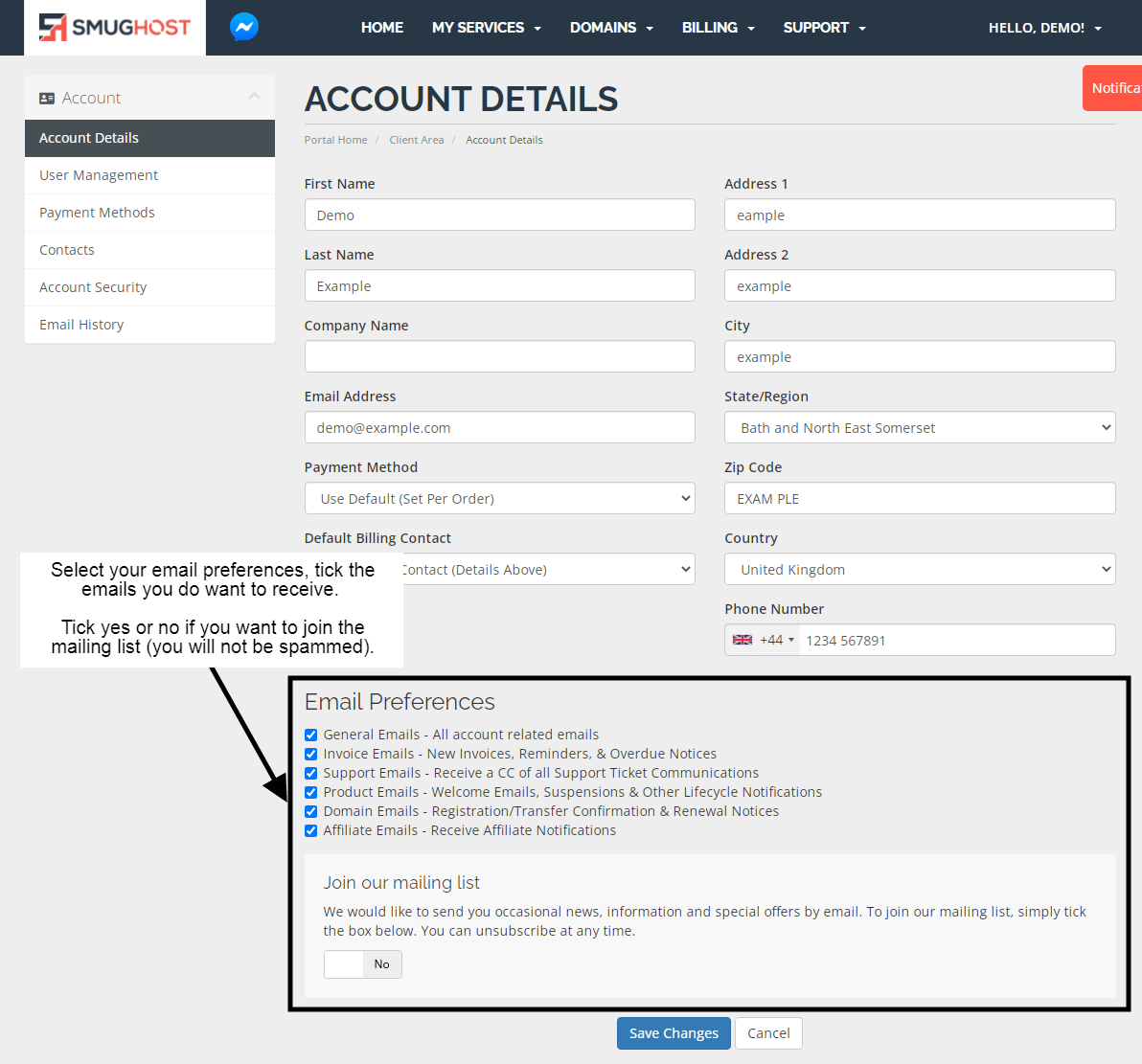
Task: Open the Country dropdown
Action: pyautogui.click(x=919, y=570)
